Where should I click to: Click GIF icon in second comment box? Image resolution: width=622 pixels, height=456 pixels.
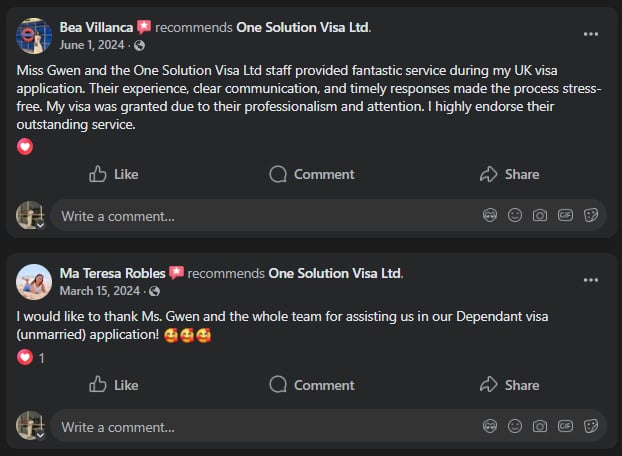pos(565,426)
